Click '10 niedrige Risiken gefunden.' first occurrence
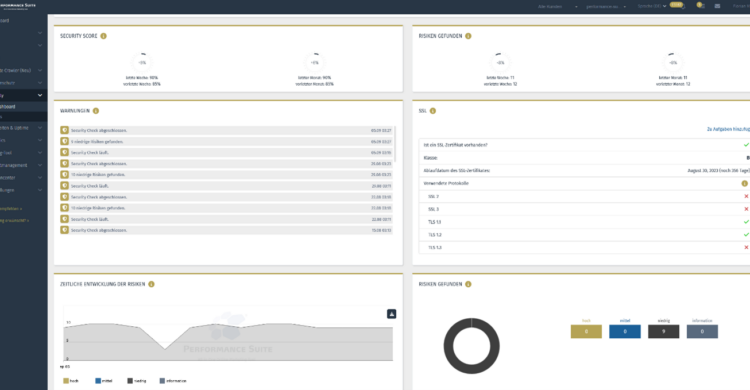The image size is (750, 390). [98, 175]
